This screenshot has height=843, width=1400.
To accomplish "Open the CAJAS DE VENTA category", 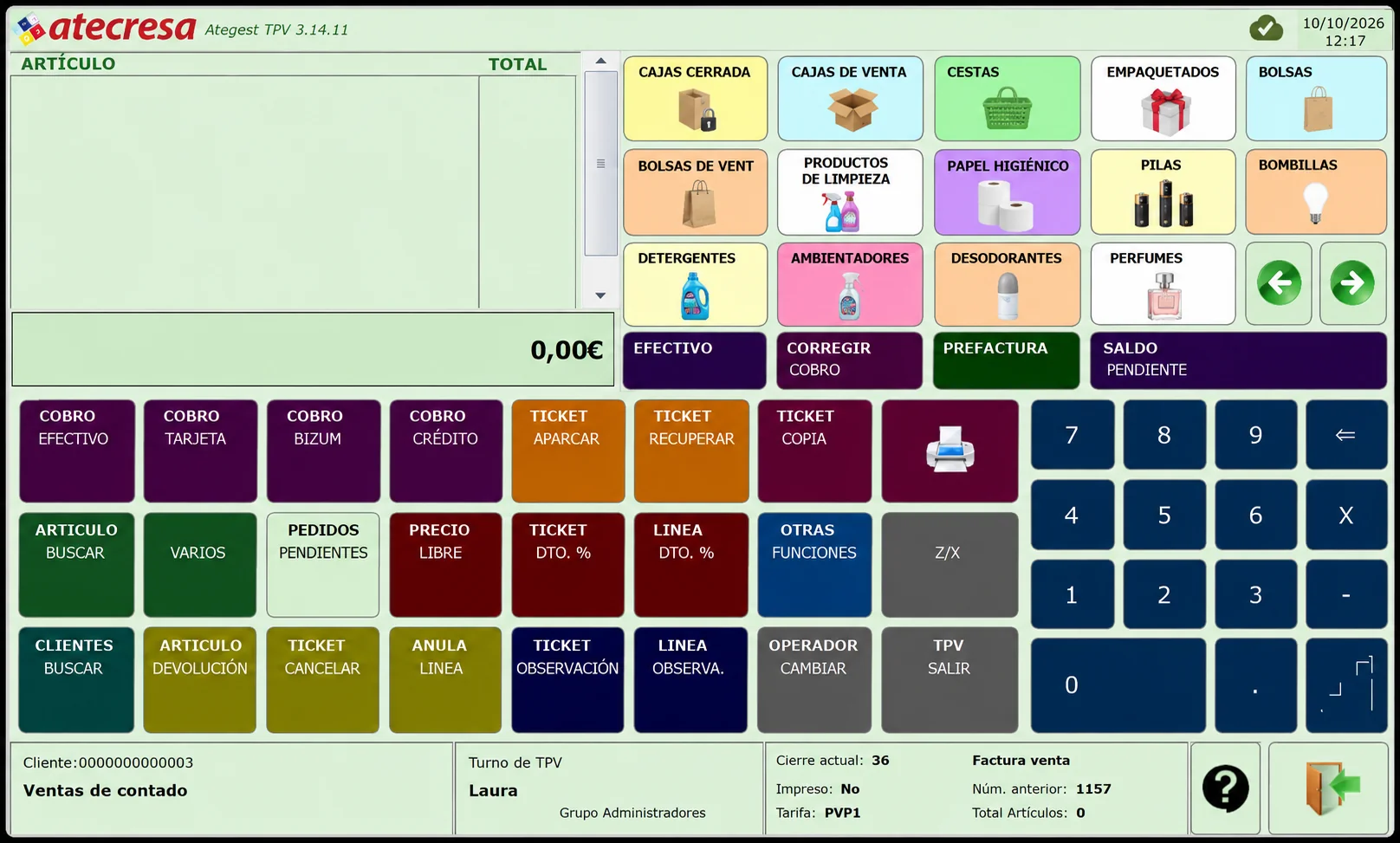I will click(x=850, y=99).
